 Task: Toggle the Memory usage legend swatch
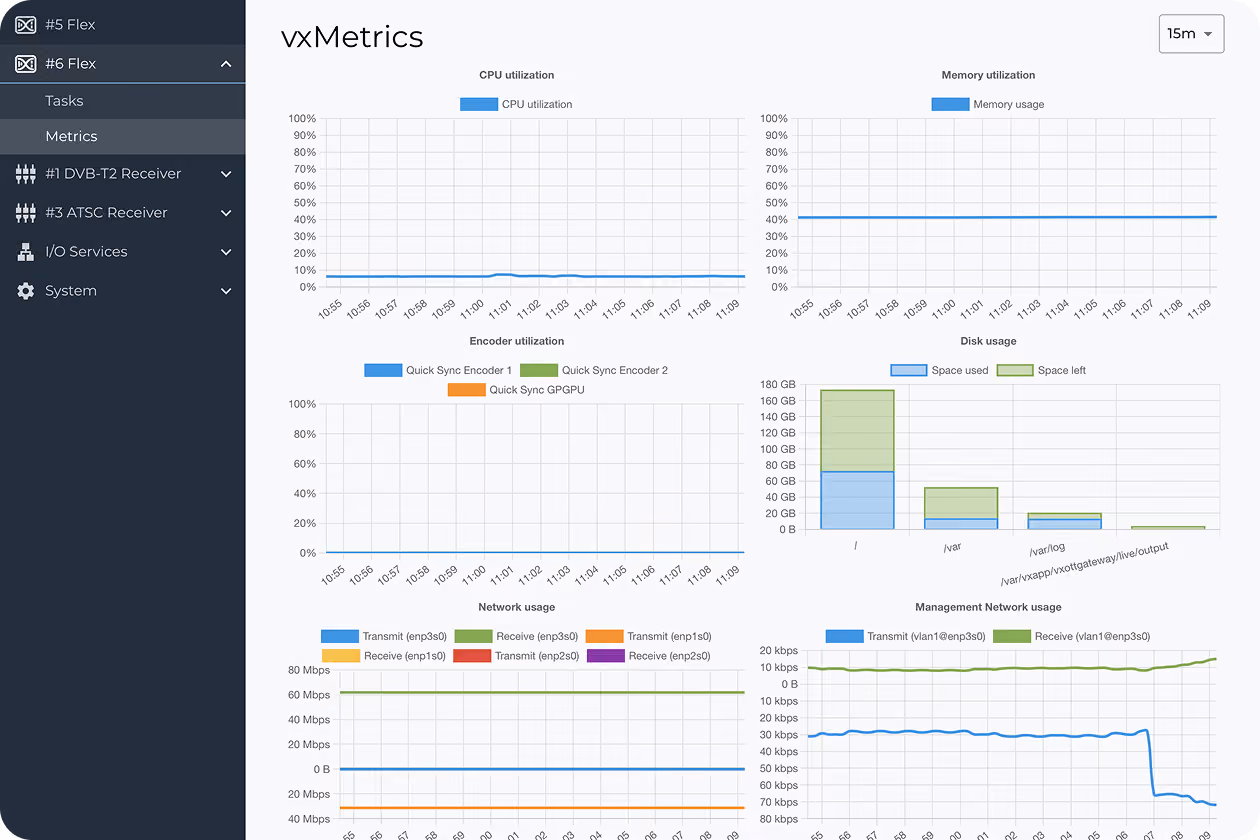click(x=950, y=104)
